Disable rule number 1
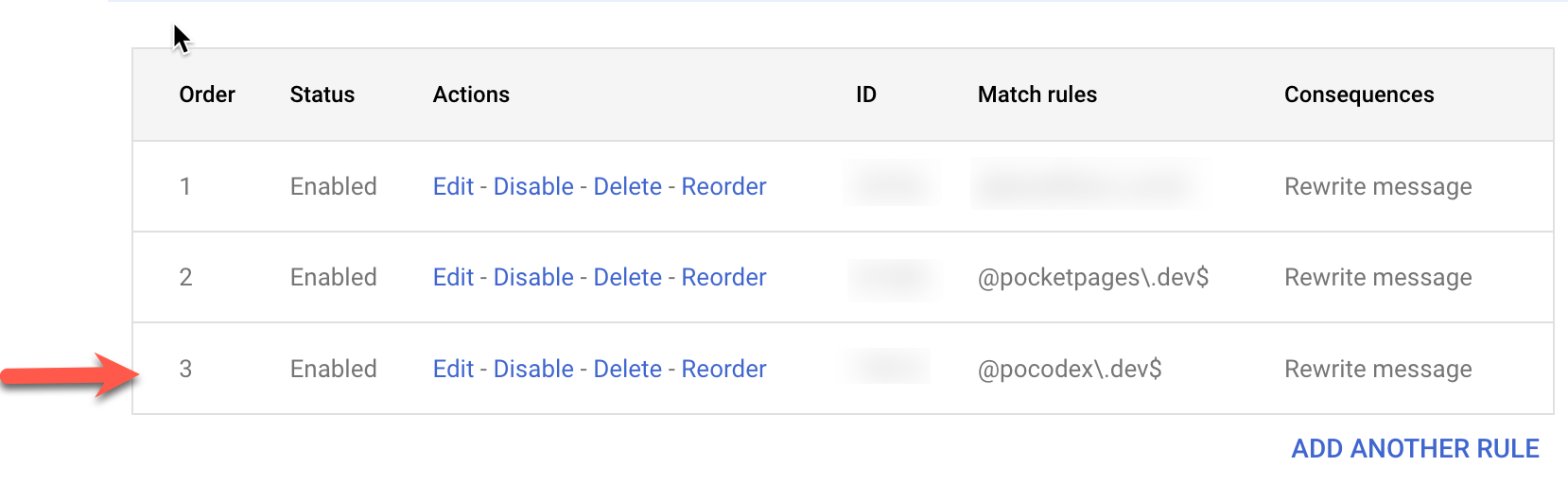The height and width of the screenshot is (501, 1568). [533, 186]
